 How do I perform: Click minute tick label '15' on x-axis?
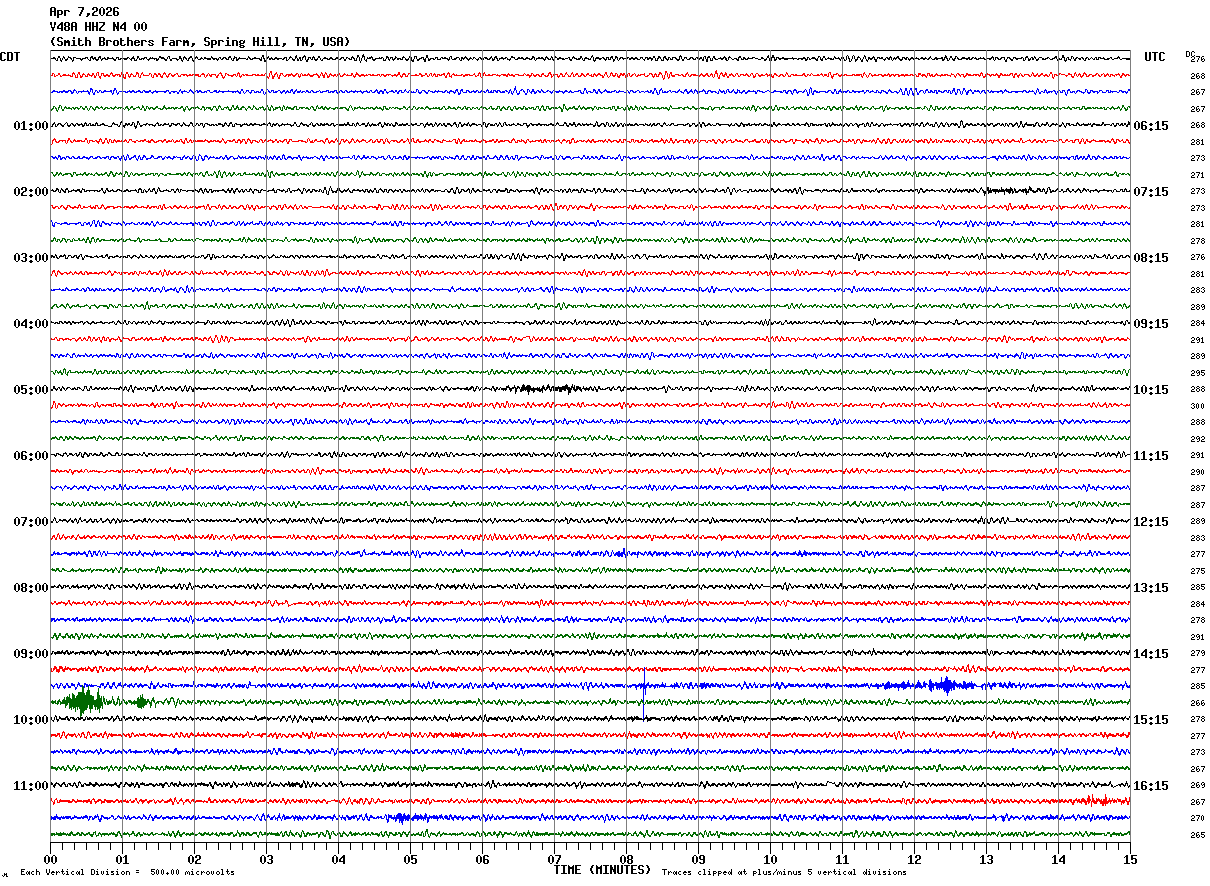click(1130, 859)
